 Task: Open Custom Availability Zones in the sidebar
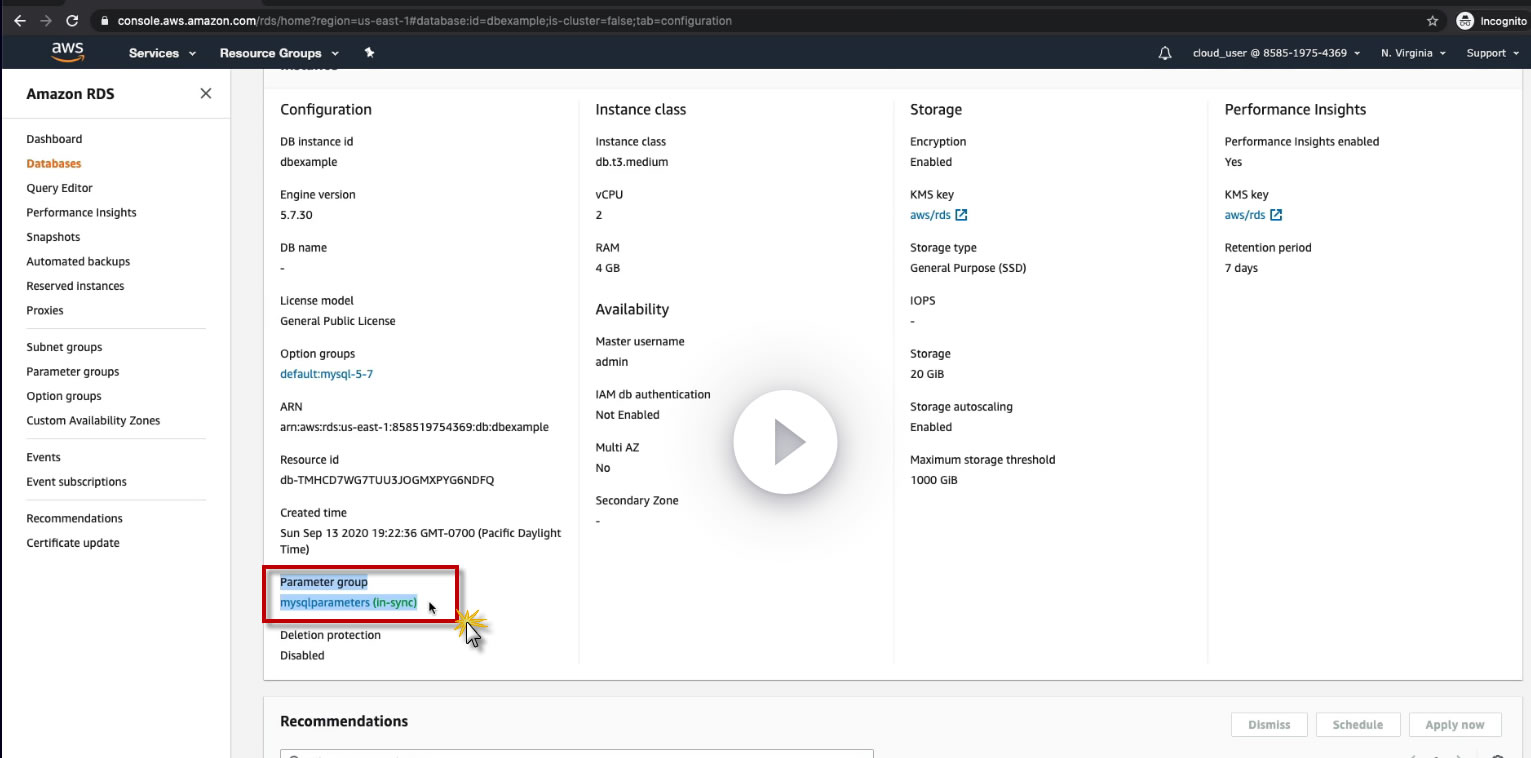click(x=93, y=420)
